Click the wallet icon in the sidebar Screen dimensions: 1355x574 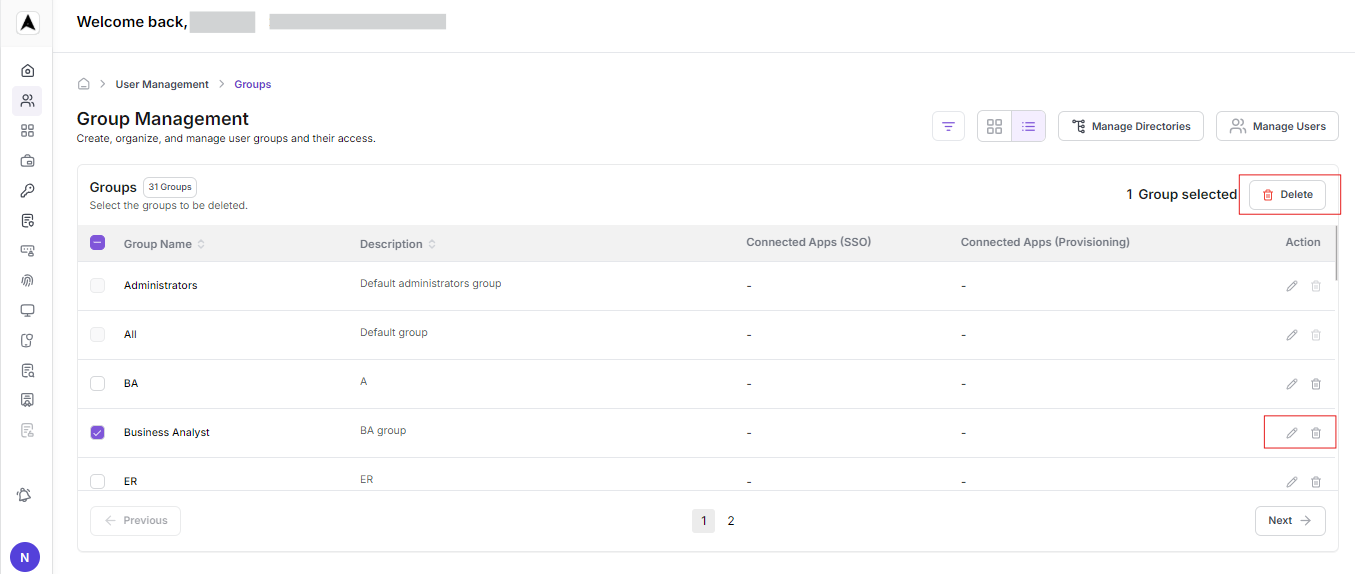click(28, 160)
